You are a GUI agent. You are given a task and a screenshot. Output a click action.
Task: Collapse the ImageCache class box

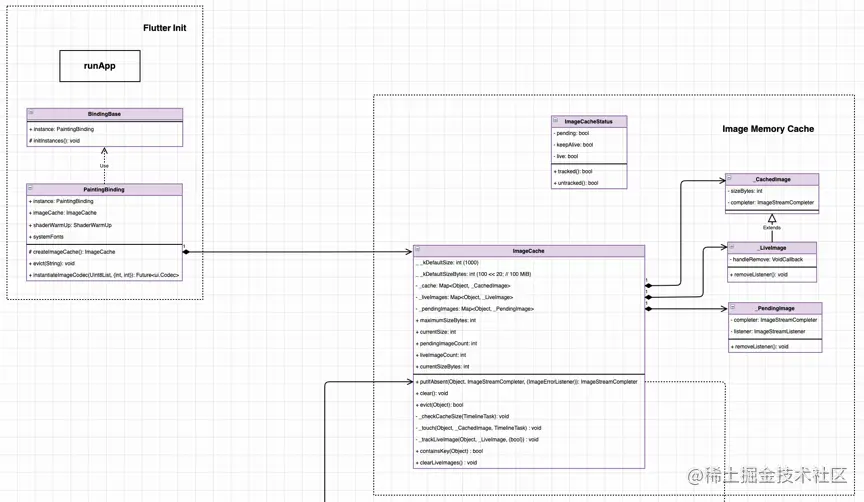pyautogui.click(x=418, y=249)
